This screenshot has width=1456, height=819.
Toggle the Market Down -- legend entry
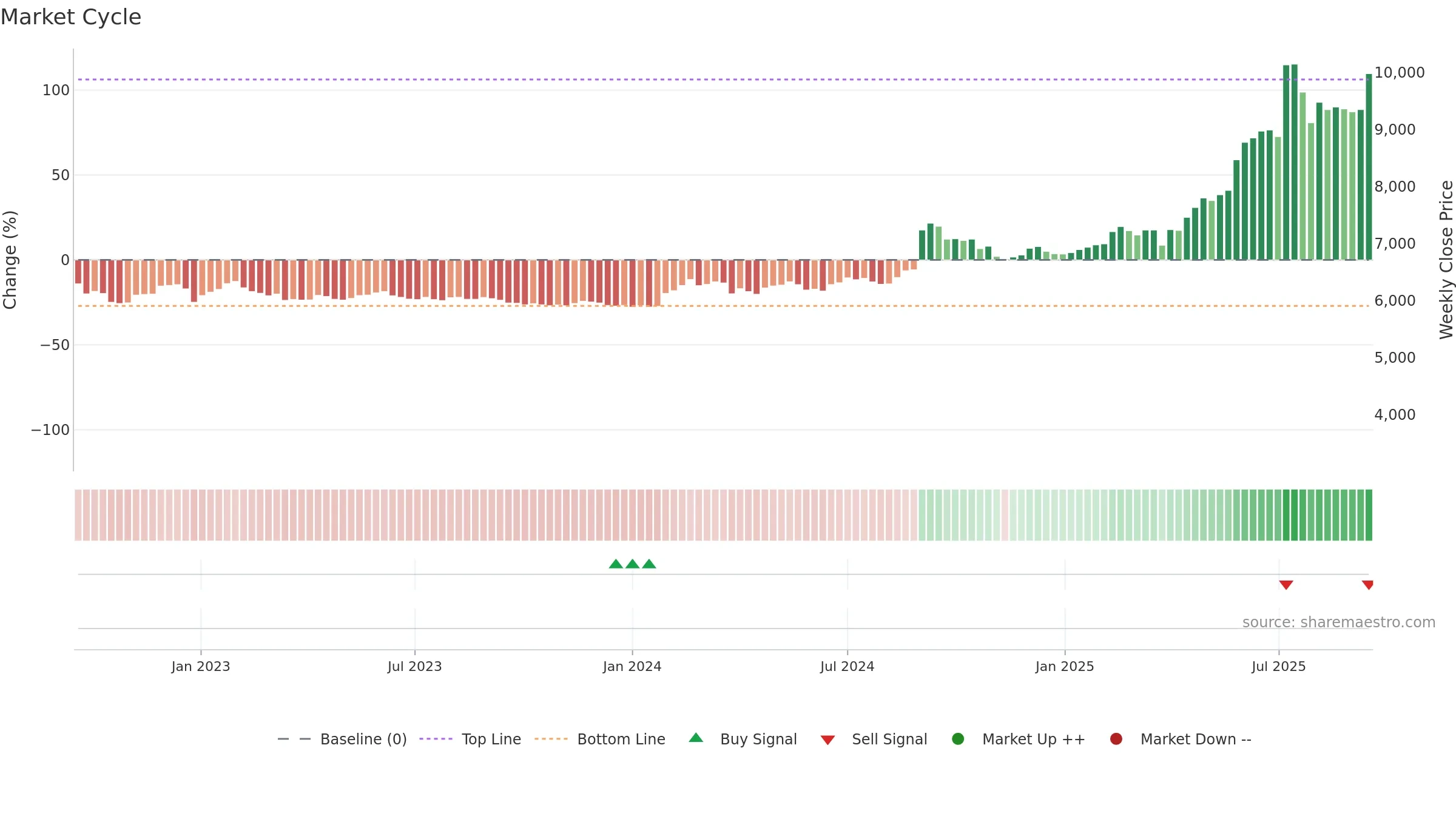point(1180,739)
